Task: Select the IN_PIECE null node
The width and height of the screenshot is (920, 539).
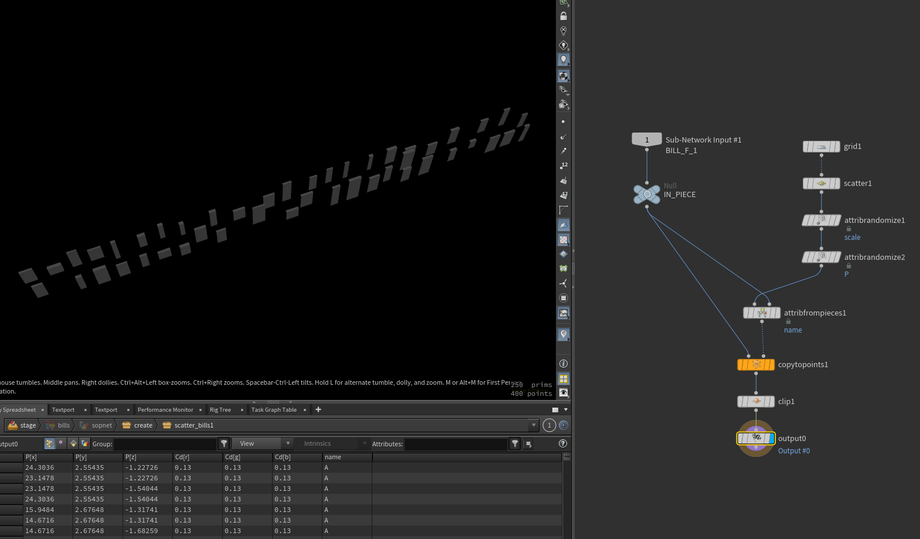Action: point(647,194)
